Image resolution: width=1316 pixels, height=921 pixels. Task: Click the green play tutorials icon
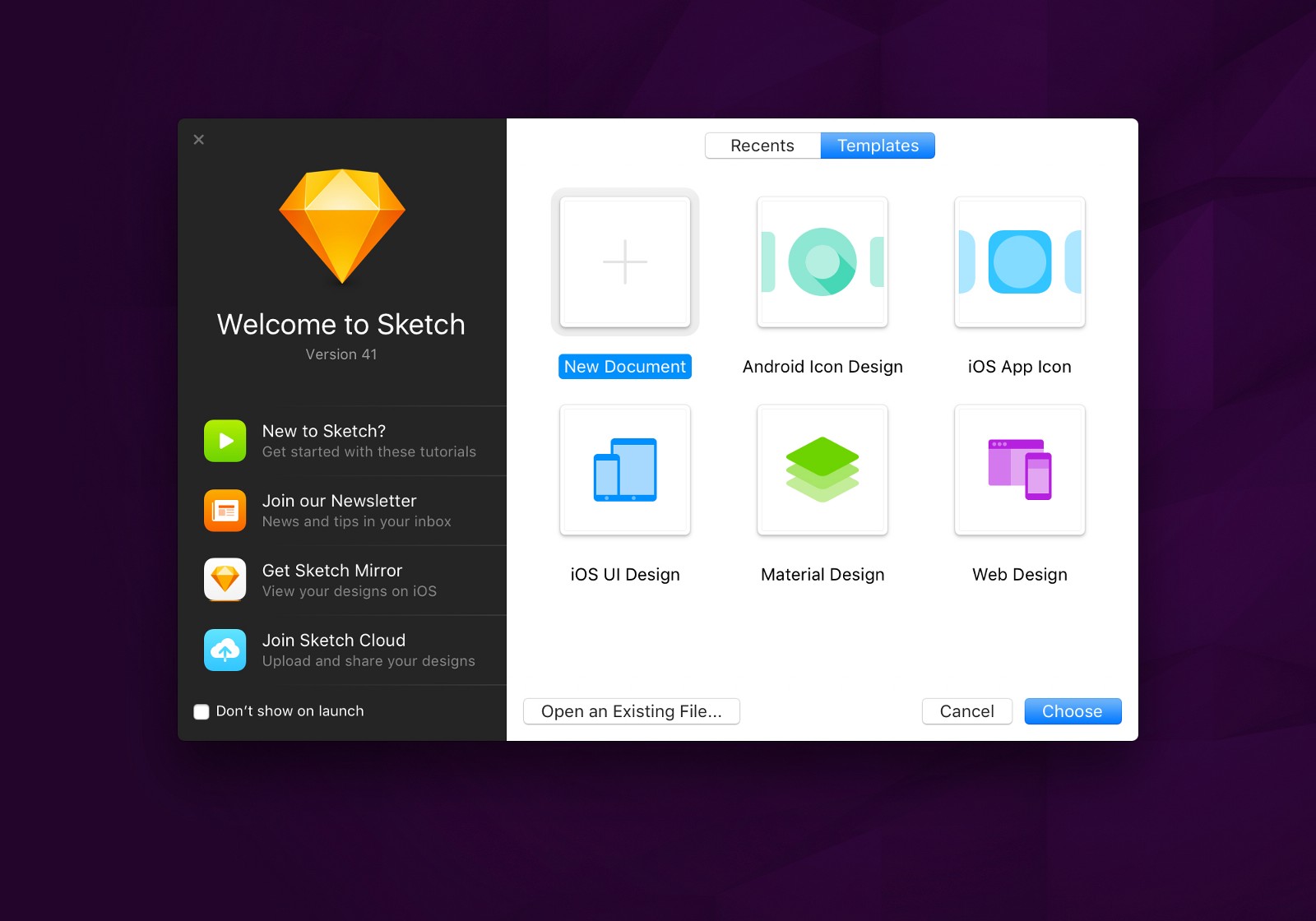click(x=225, y=441)
